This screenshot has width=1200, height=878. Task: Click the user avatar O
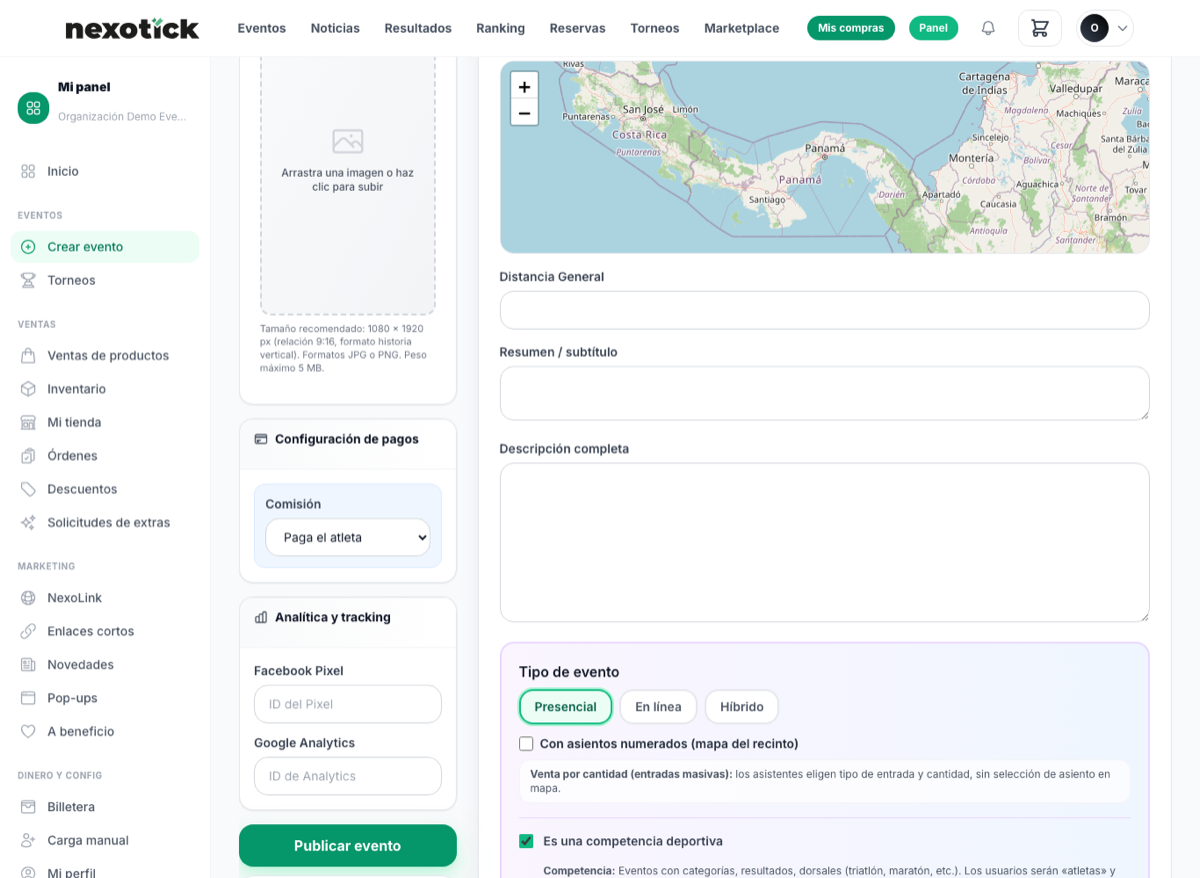click(1094, 28)
